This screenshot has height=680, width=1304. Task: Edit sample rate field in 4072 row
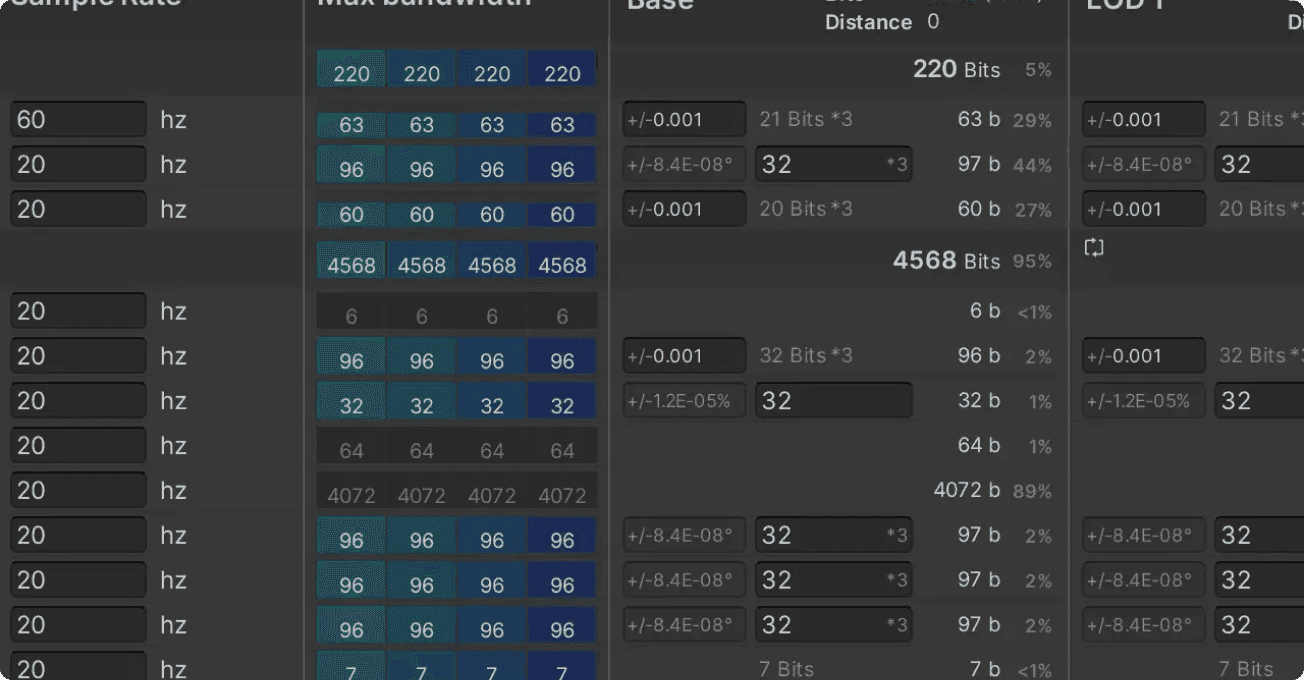point(78,491)
